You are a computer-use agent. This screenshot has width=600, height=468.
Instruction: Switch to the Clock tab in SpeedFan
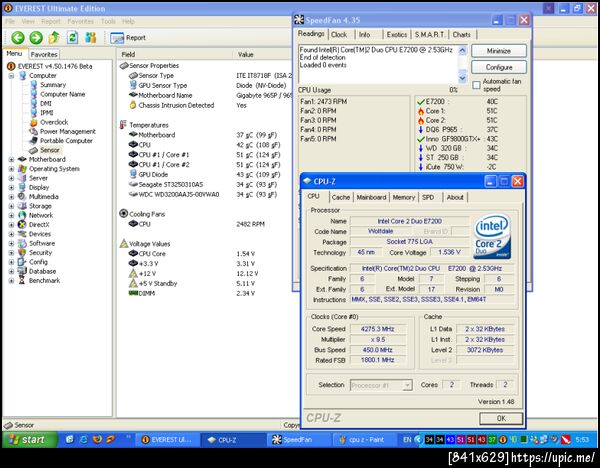coord(339,34)
